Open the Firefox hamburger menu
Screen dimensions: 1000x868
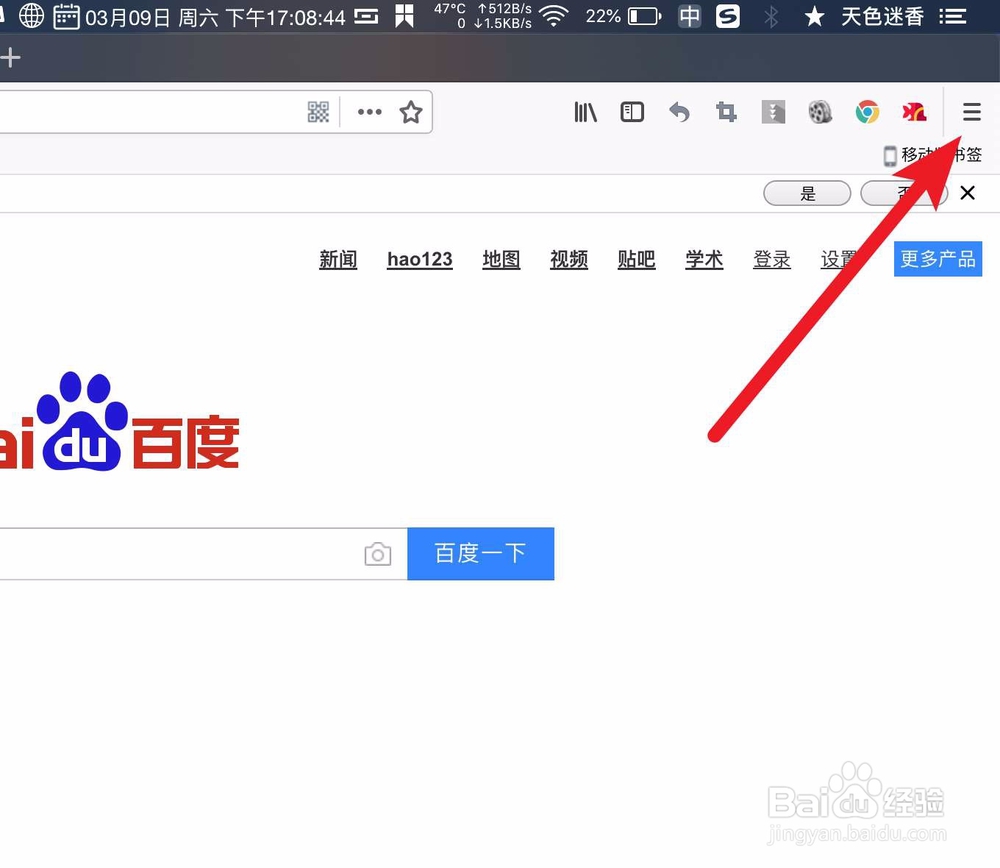click(971, 112)
